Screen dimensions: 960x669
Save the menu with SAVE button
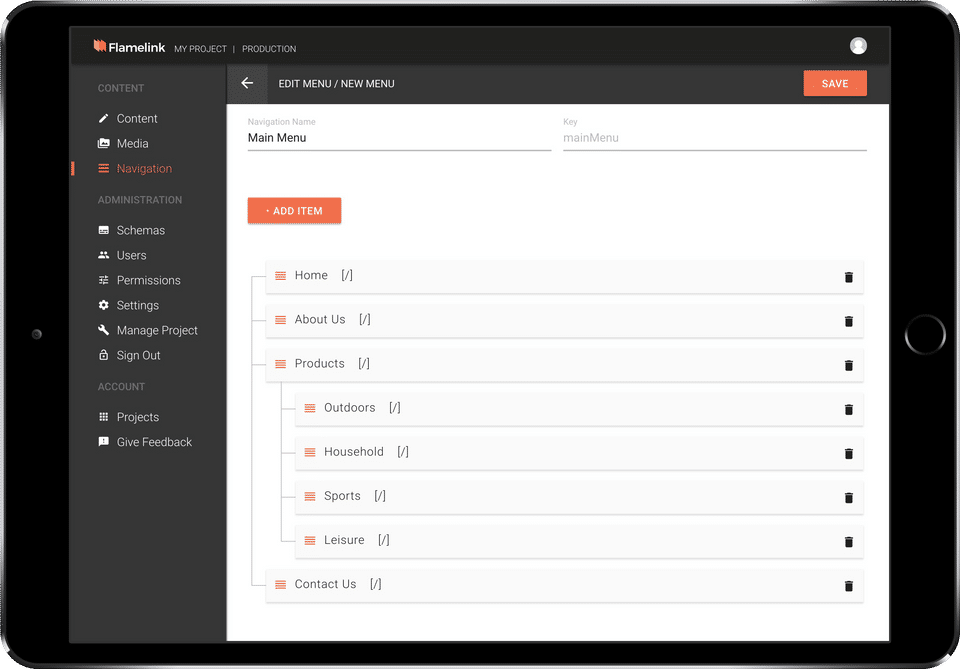pos(834,83)
